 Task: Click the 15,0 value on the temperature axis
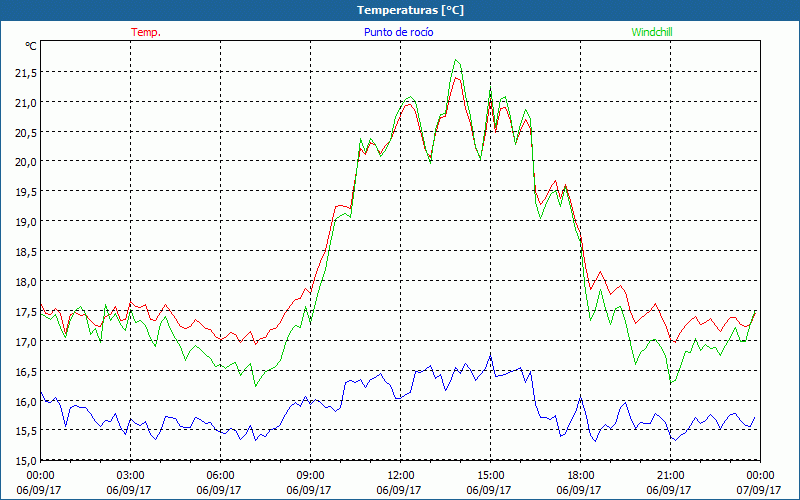tap(27, 460)
